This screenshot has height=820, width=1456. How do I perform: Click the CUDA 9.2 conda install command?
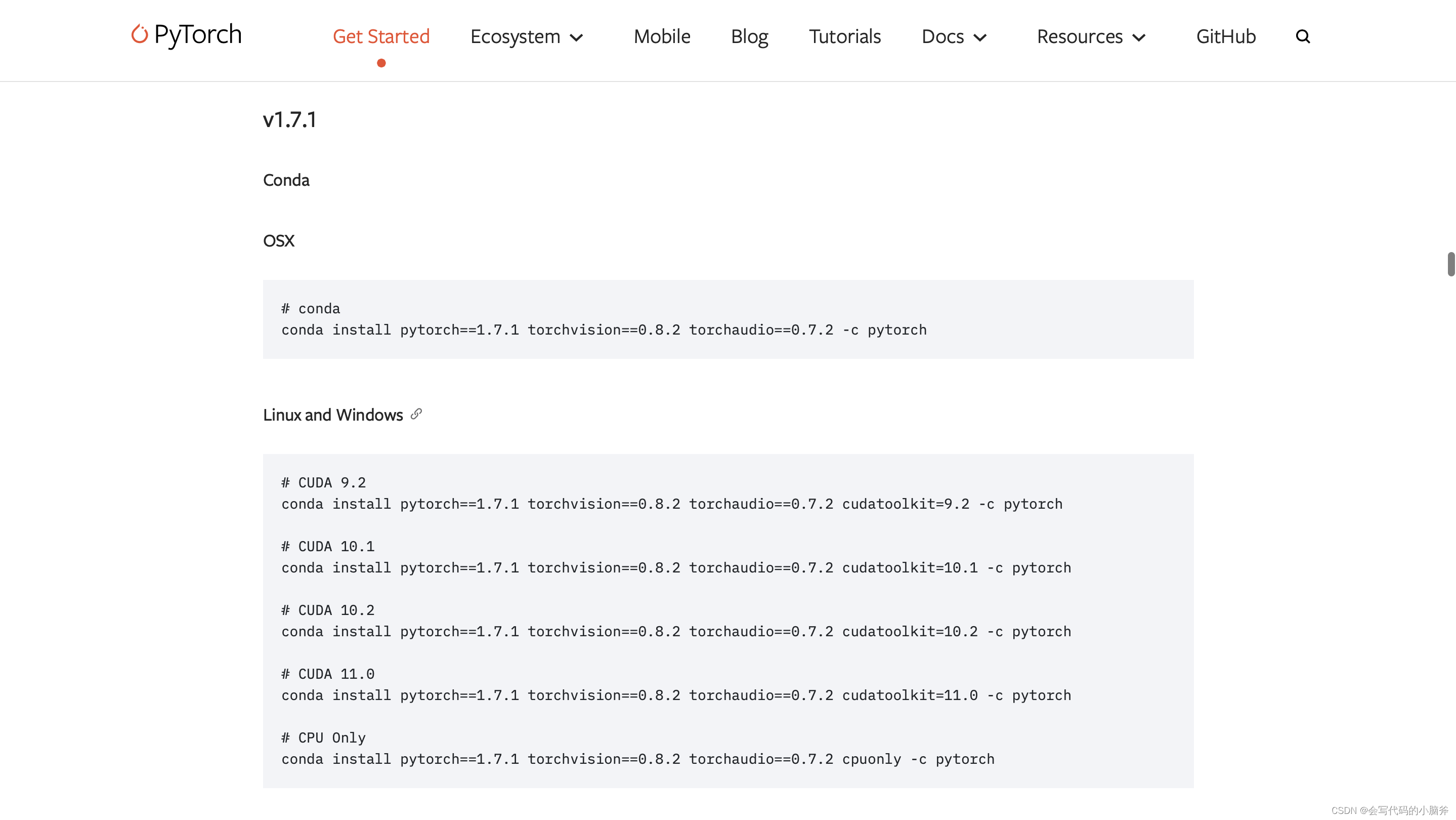point(671,504)
